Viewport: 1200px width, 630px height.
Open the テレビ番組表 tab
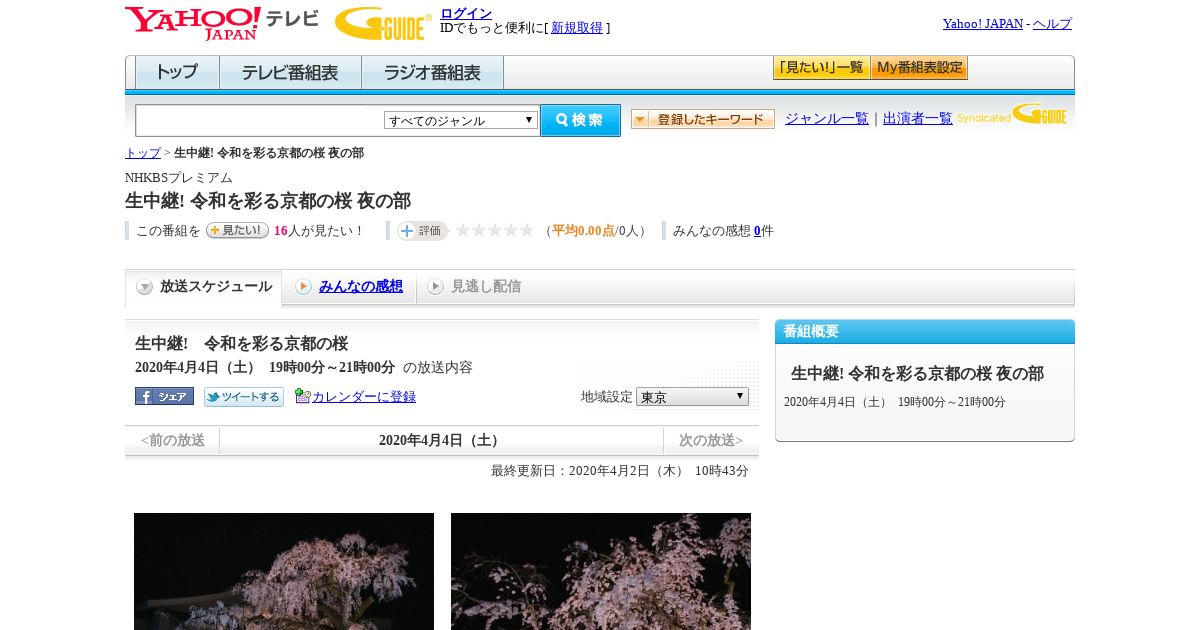(290, 73)
